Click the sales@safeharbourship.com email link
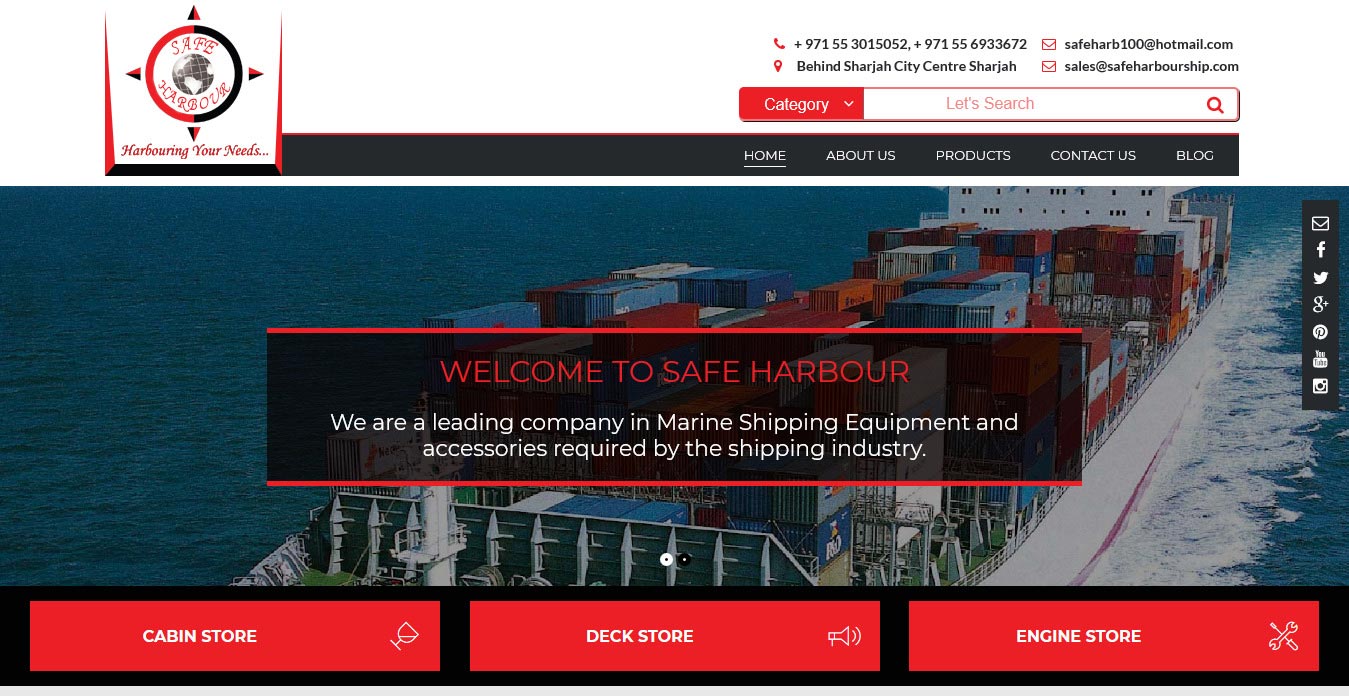1349x696 pixels. (x=1151, y=66)
